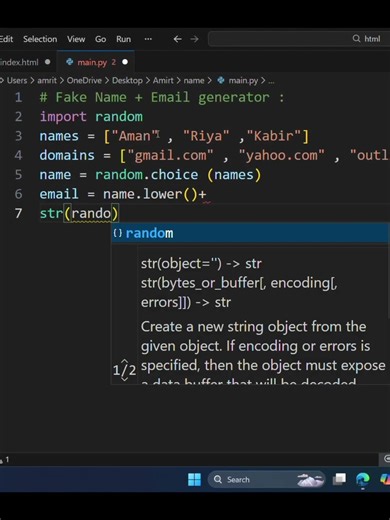Show previous signature with up chevron
This screenshot has height=520, width=390.
(124, 361)
